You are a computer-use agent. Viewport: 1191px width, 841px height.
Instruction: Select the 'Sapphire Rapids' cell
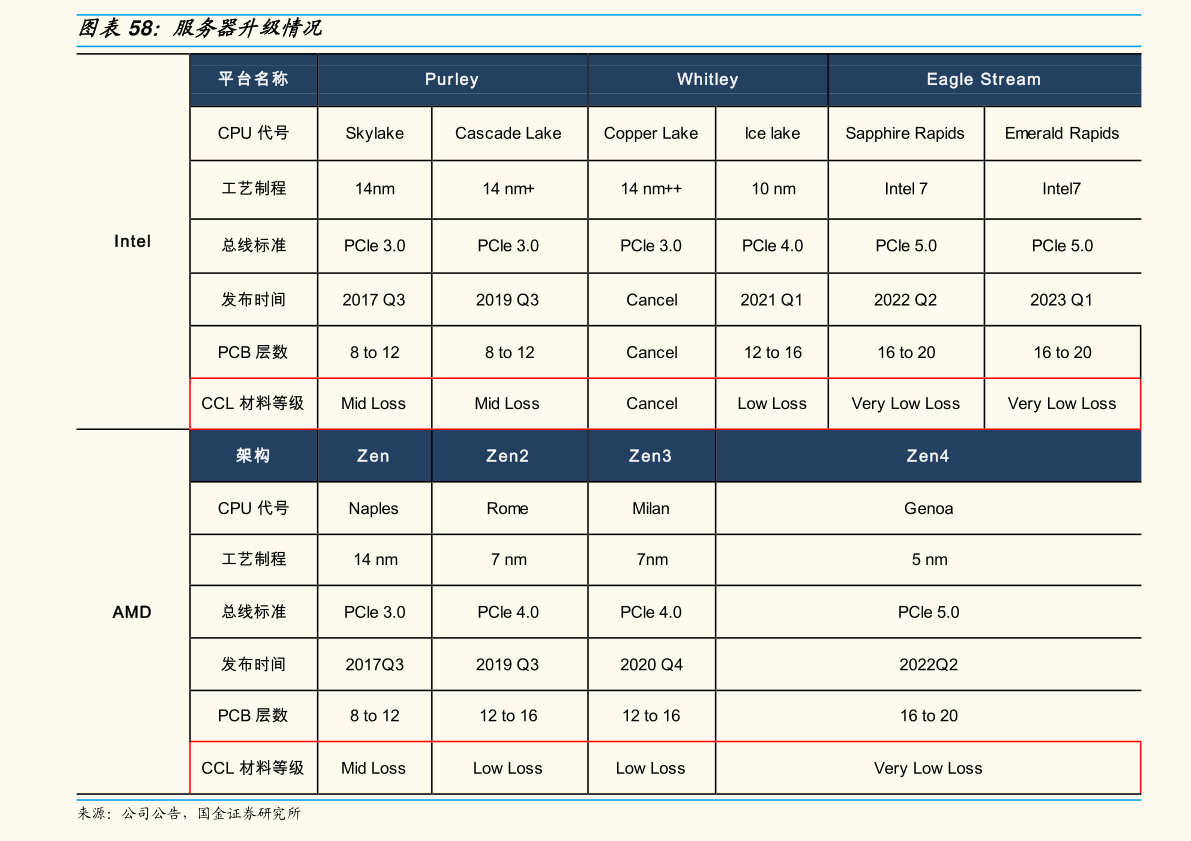click(905, 134)
